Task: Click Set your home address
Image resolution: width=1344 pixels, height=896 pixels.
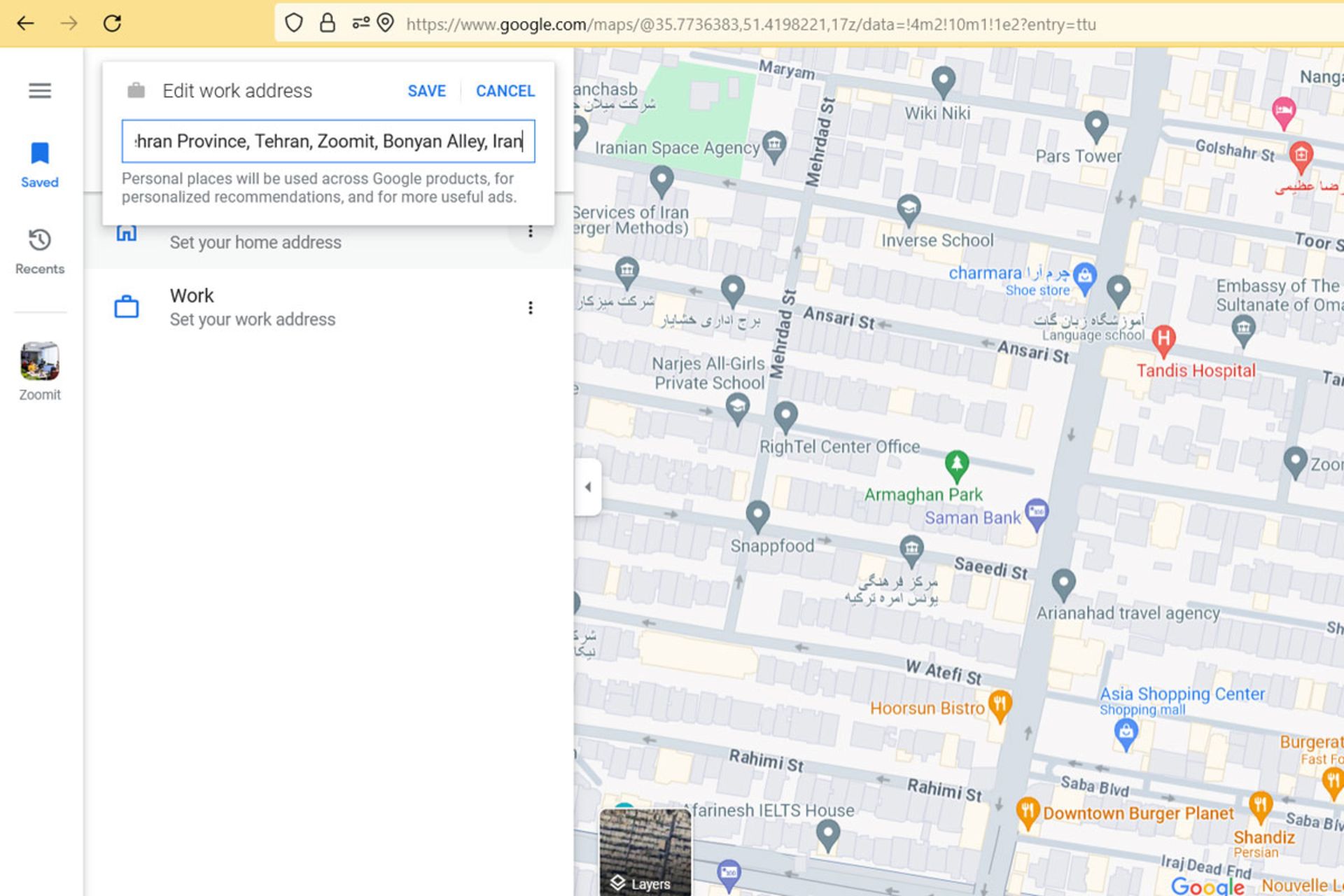Action: (x=255, y=243)
